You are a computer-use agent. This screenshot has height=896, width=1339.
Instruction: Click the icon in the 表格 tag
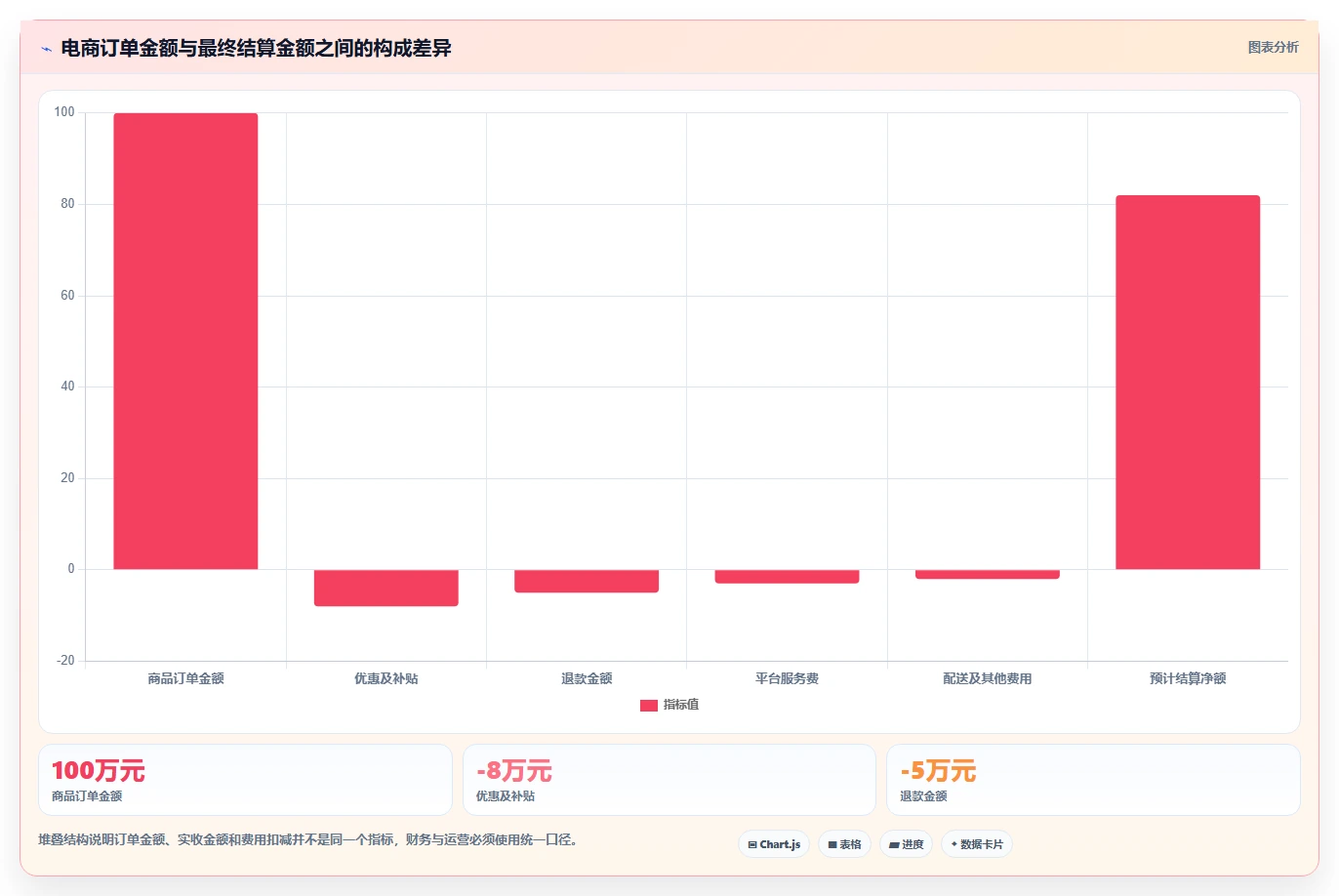[832, 845]
